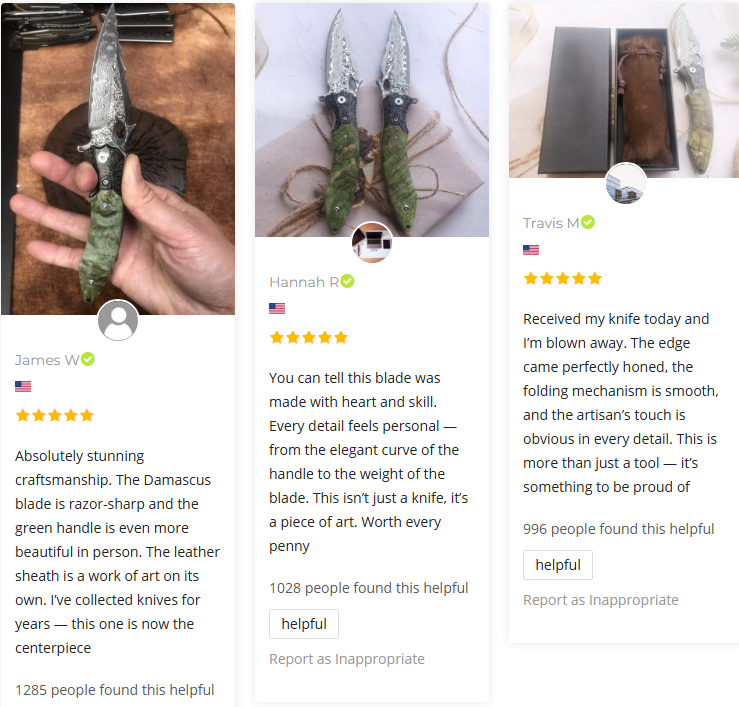The image size is (739, 707).
Task: Click Hannah R's five-star rating
Action: point(309,337)
